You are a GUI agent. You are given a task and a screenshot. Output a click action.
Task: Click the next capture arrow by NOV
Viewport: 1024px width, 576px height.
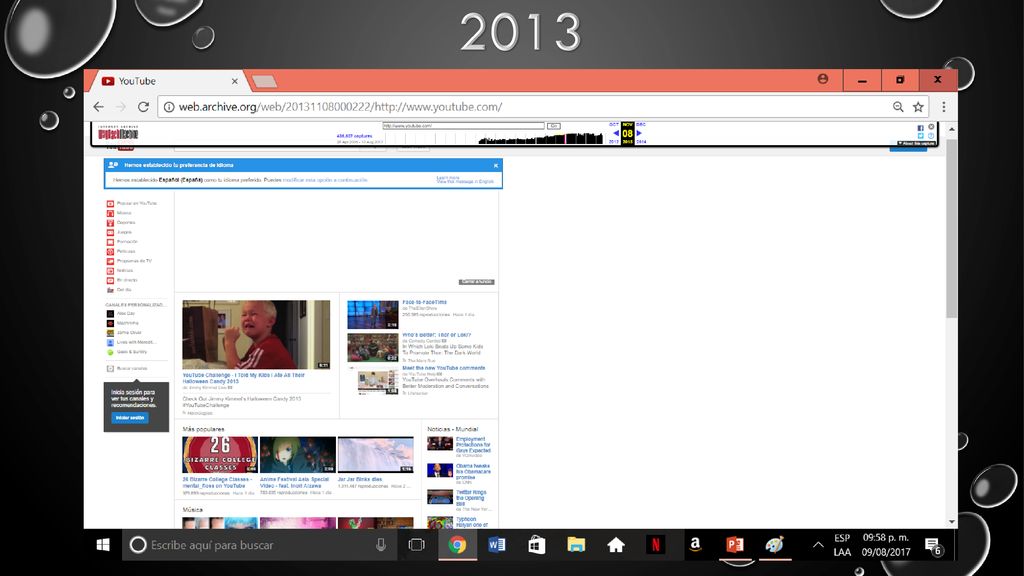pos(639,133)
